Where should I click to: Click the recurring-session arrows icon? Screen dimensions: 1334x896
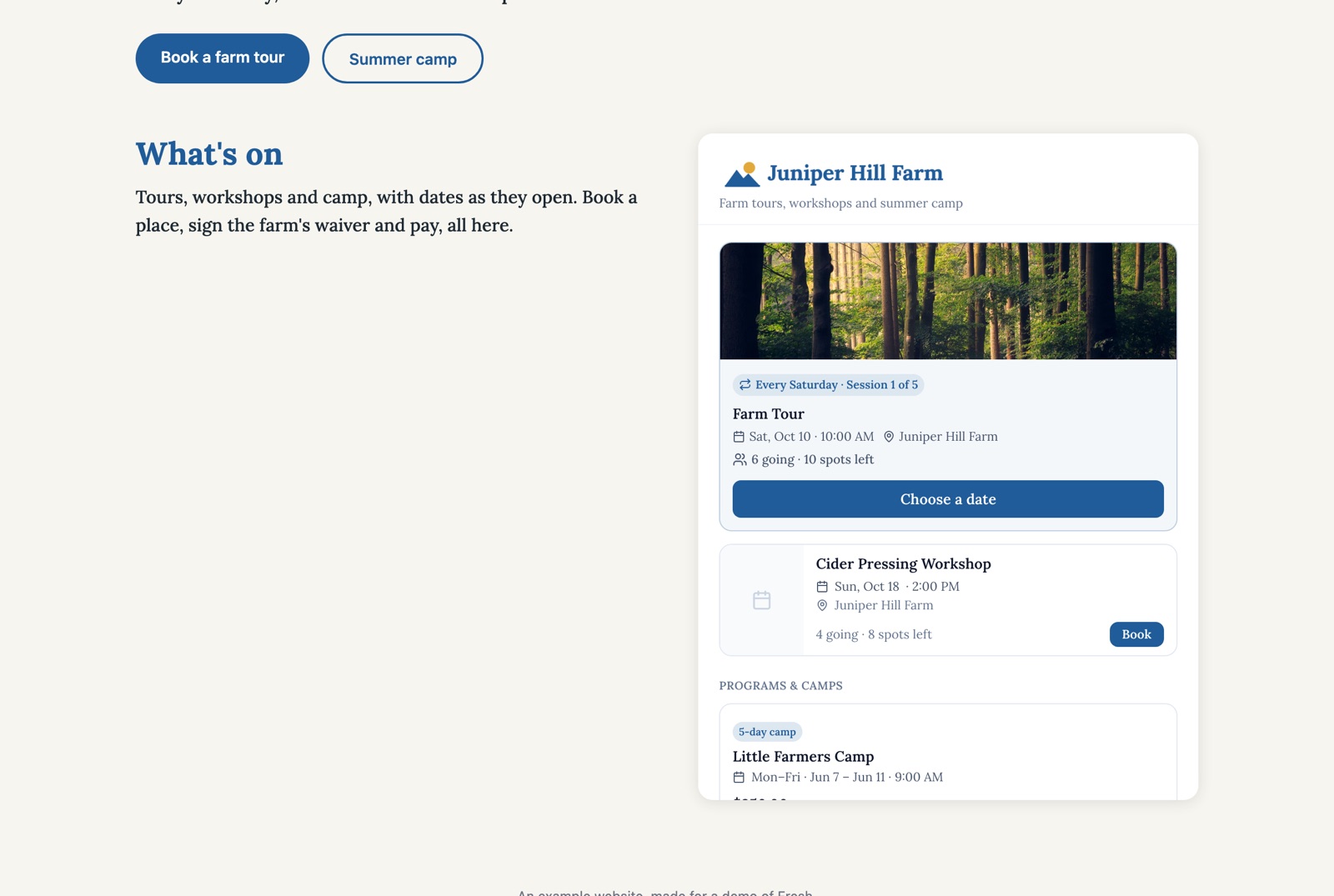tap(745, 384)
